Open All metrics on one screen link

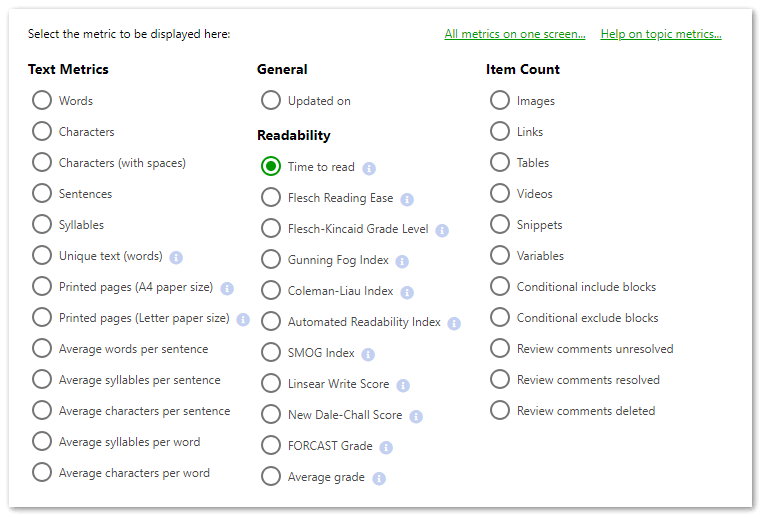514,34
